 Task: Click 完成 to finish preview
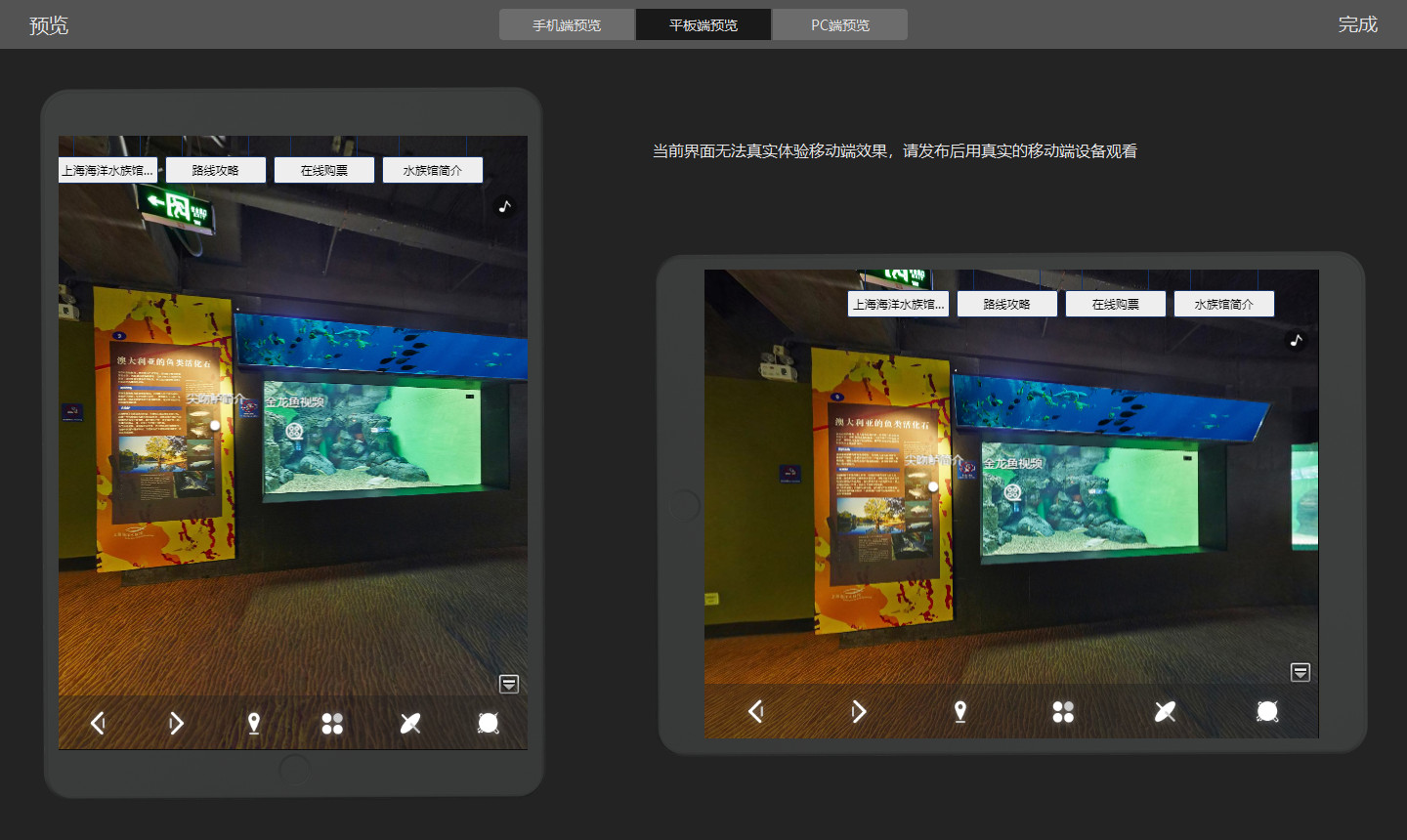click(1357, 24)
